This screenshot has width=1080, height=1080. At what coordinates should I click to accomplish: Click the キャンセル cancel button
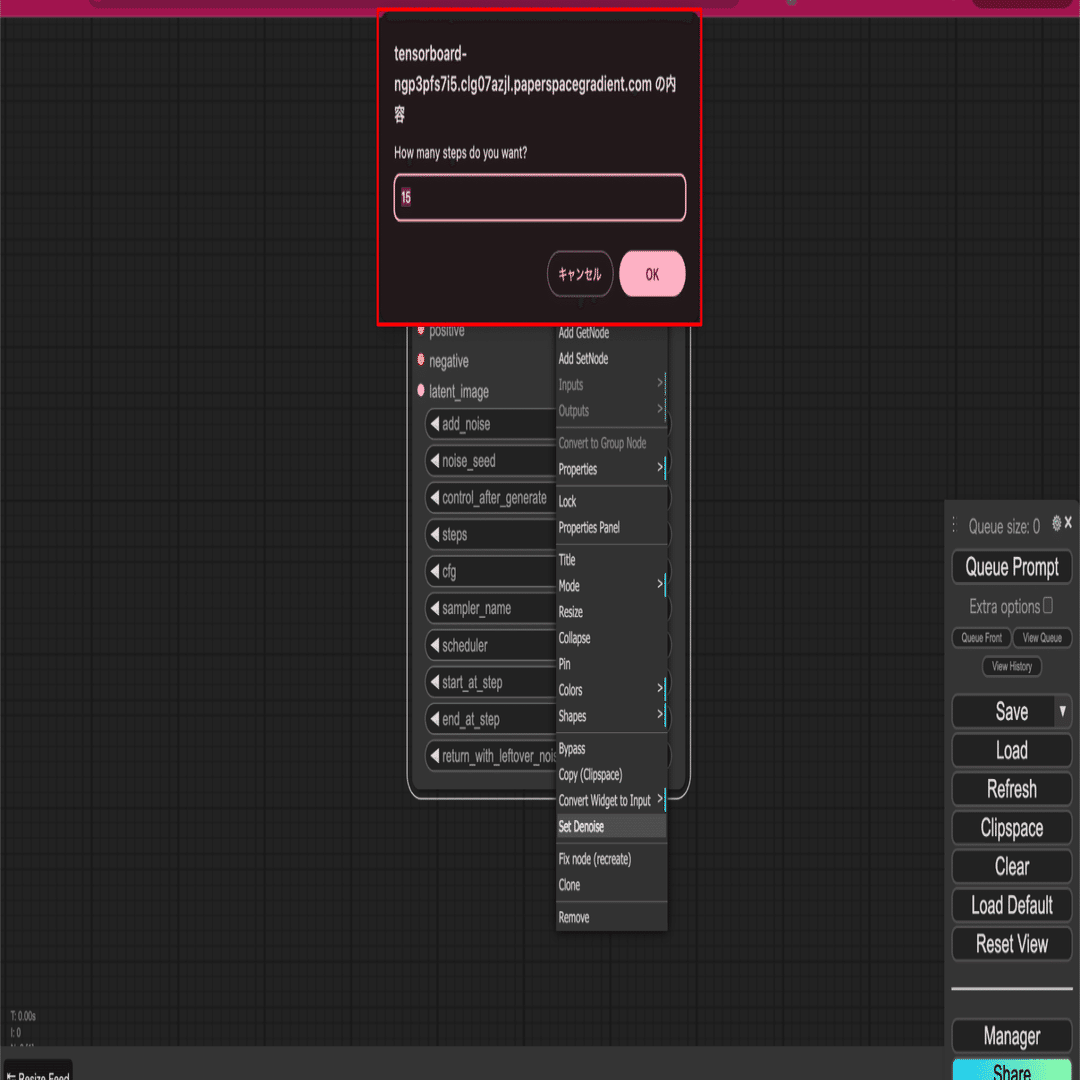click(579, 274)
